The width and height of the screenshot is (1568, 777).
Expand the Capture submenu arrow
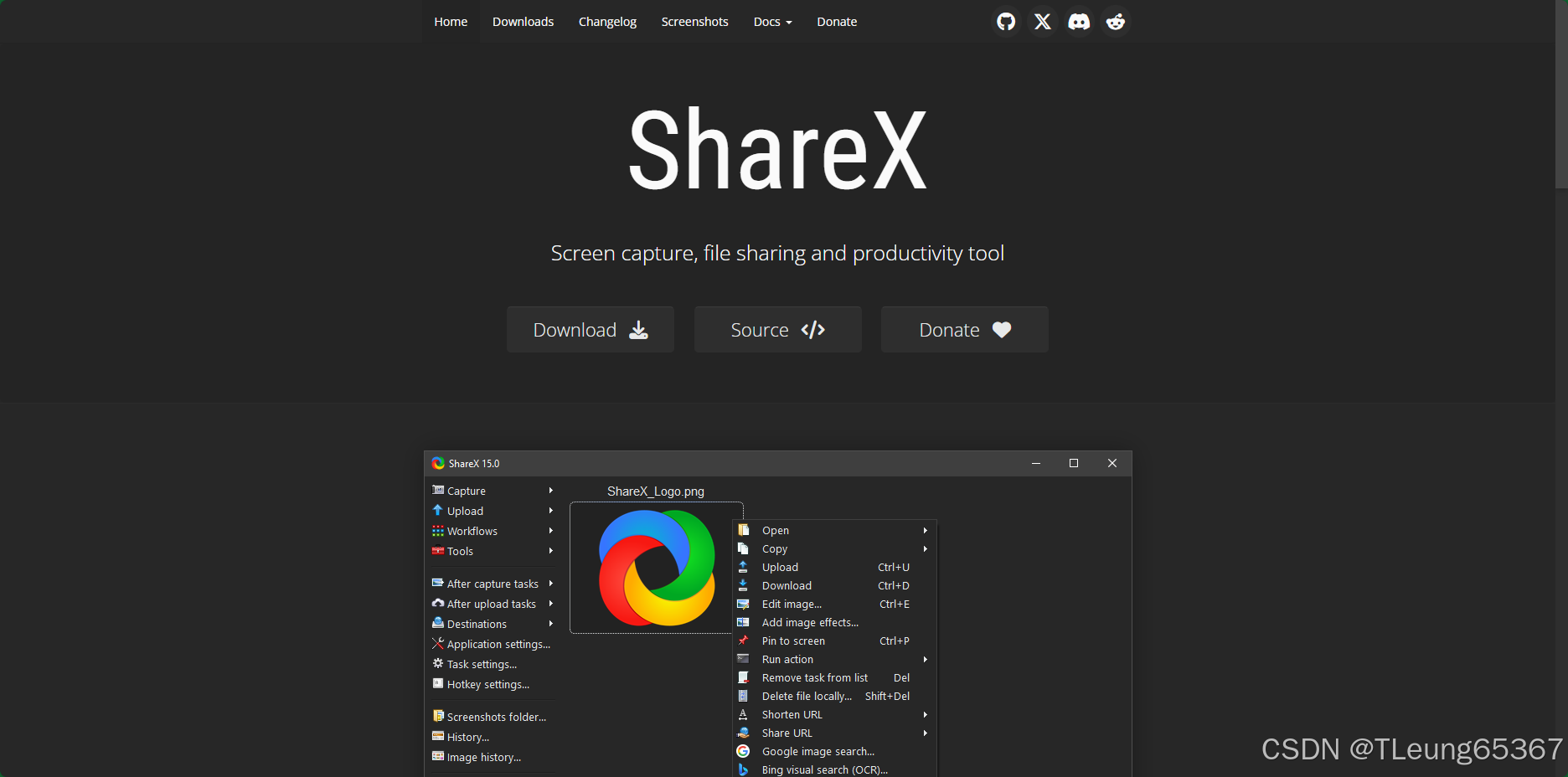pos(551,491)
